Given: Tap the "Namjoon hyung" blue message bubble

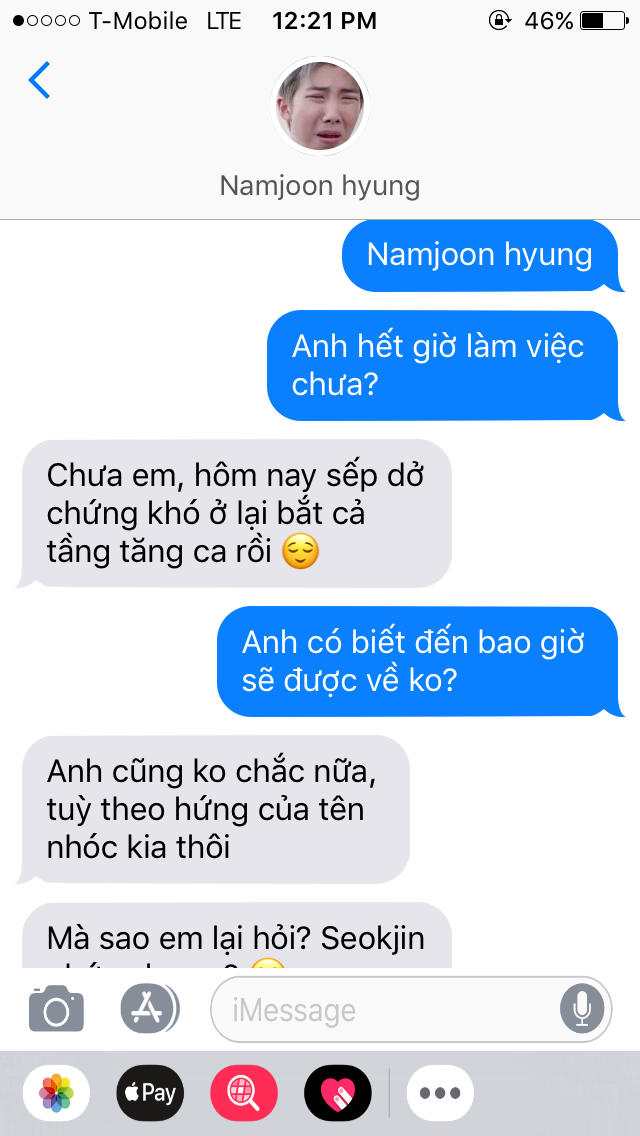Looking at the screenshot, I should [x=481, y=255].
